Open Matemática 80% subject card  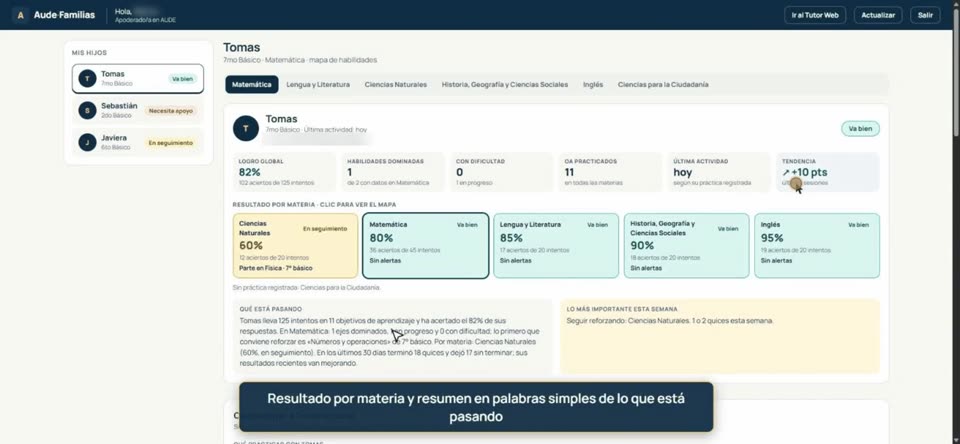point(426,246)
